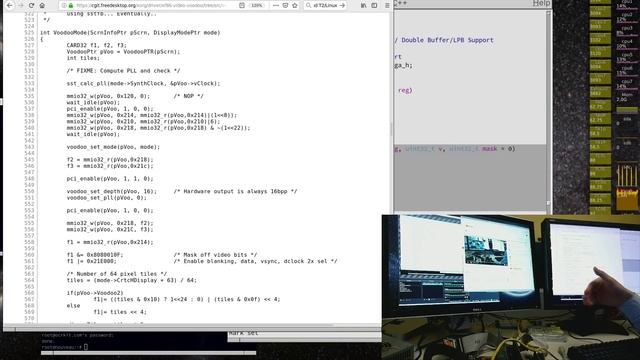640x360 pixels.
Task: Click the green padlock security icon
Action: point(71,5)
